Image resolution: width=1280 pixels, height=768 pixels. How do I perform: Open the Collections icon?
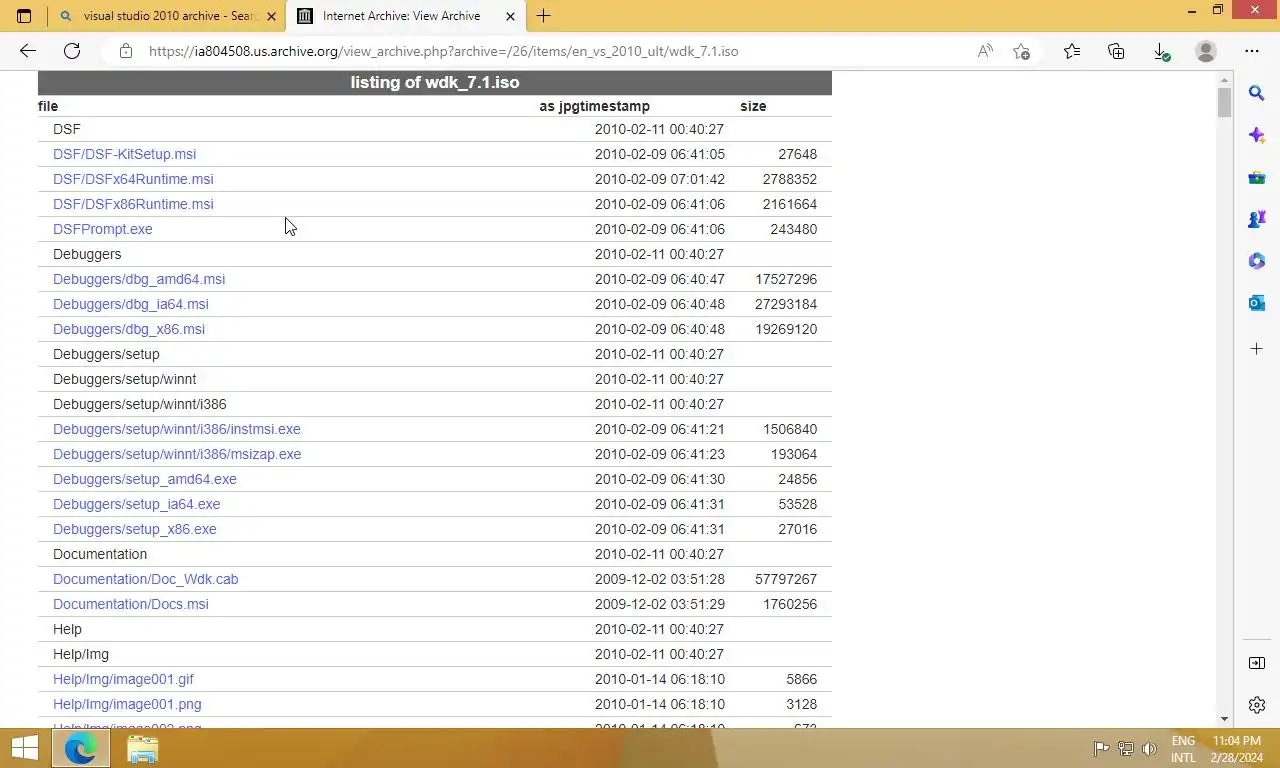[x=1116, y=51]
